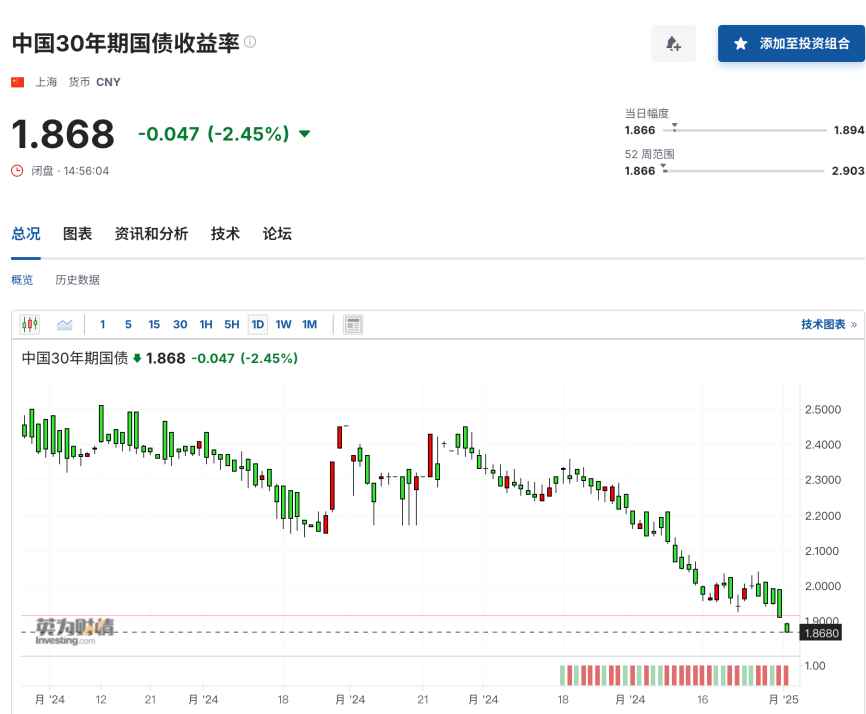Screen dimensions: 866x714
Task: Click the China flag icon
Action: [18, 82]
